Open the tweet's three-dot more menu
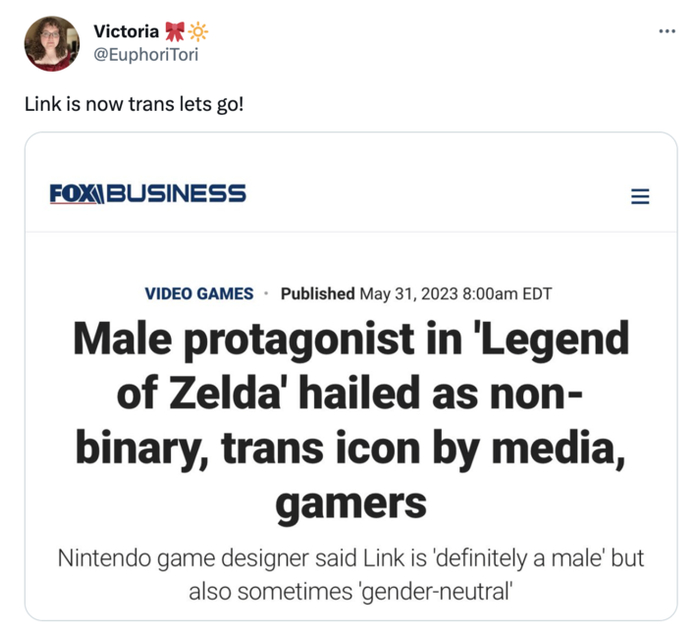 click(667, 30)
